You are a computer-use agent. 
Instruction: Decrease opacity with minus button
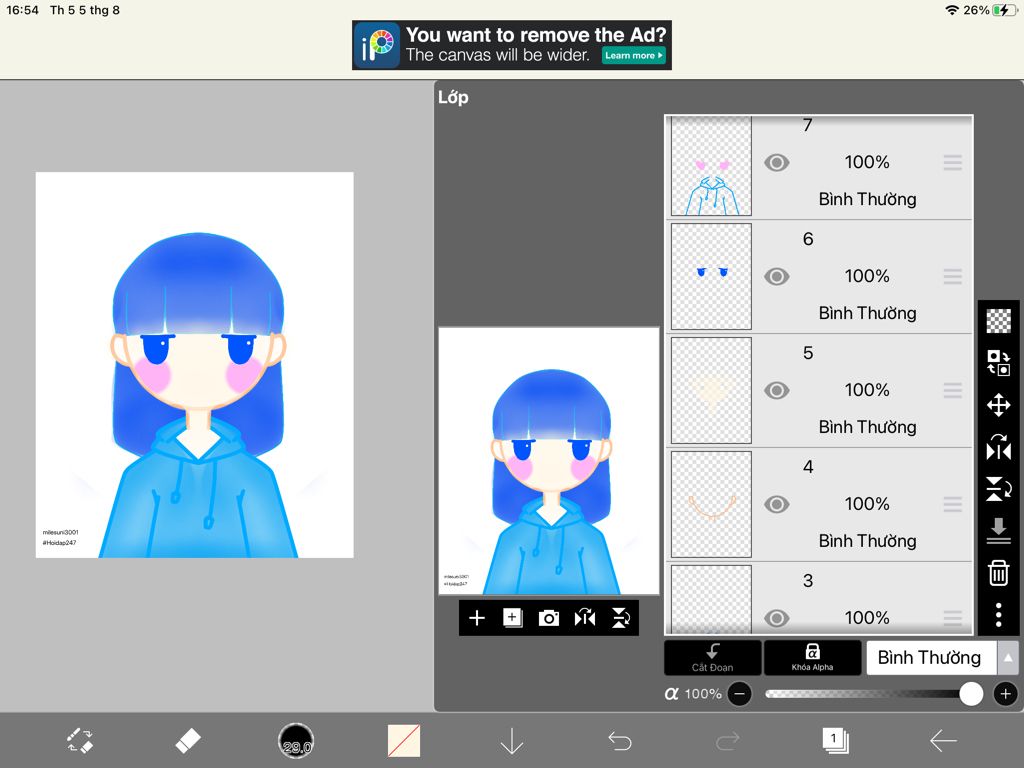click(739, 694)
